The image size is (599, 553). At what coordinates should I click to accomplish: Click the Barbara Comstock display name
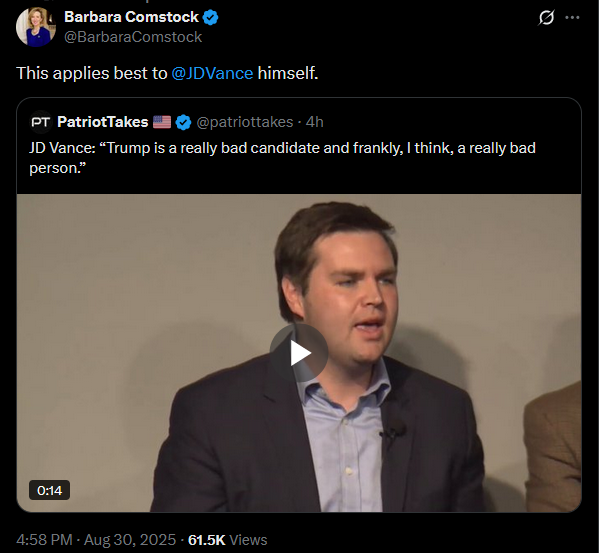tap(131, 17)
